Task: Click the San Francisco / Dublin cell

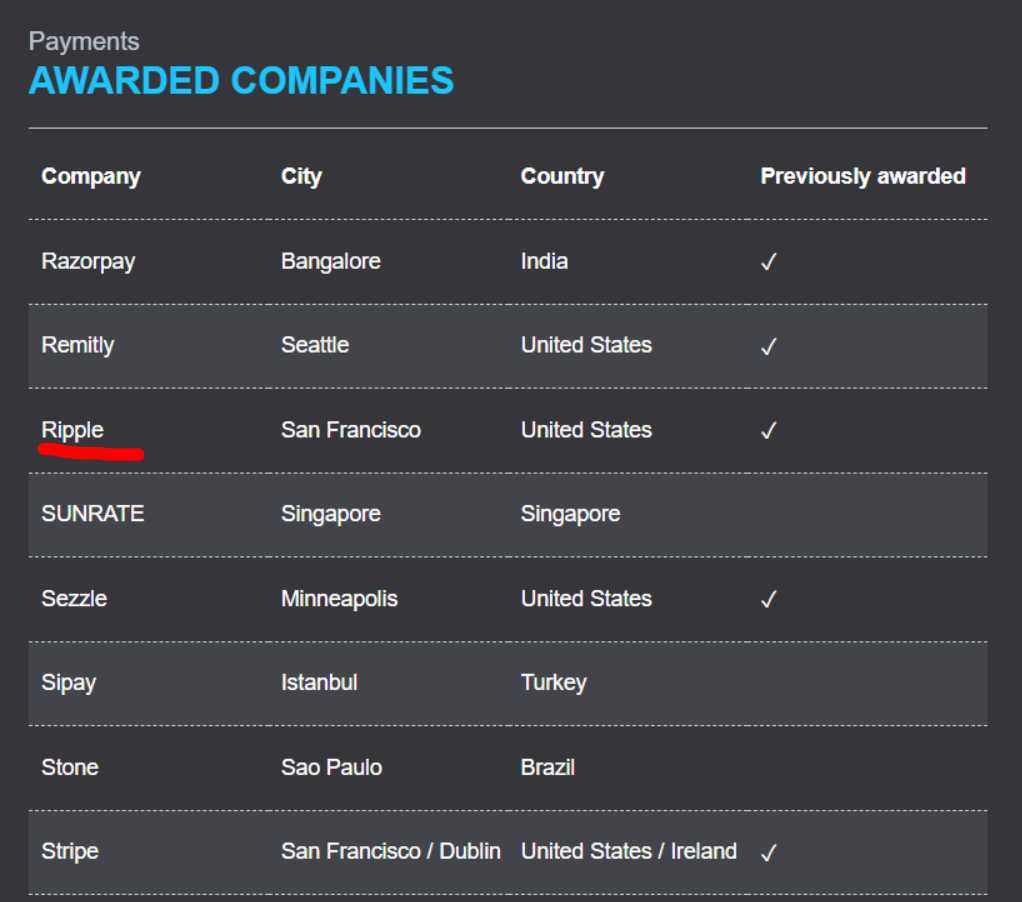Action: (x=390, y=851)
